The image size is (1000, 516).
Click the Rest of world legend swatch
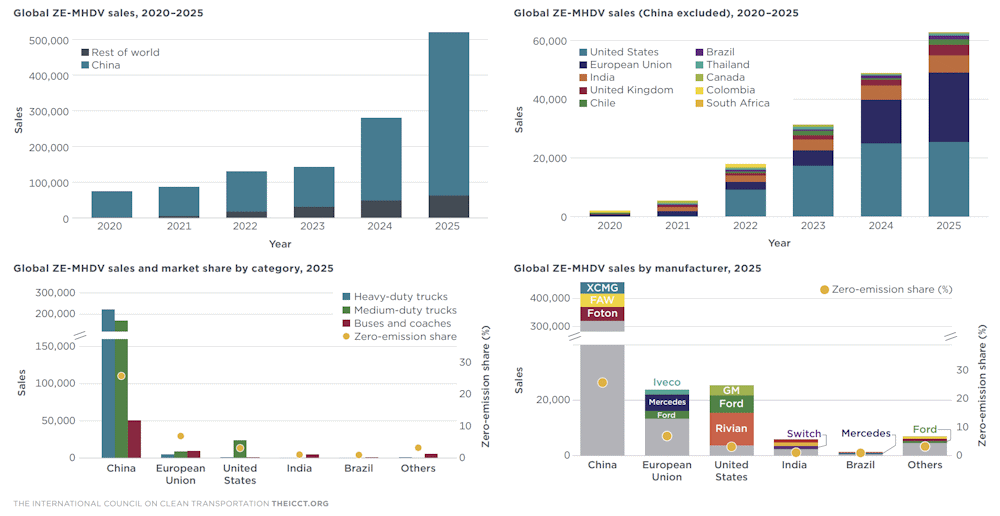coord(85,52)
